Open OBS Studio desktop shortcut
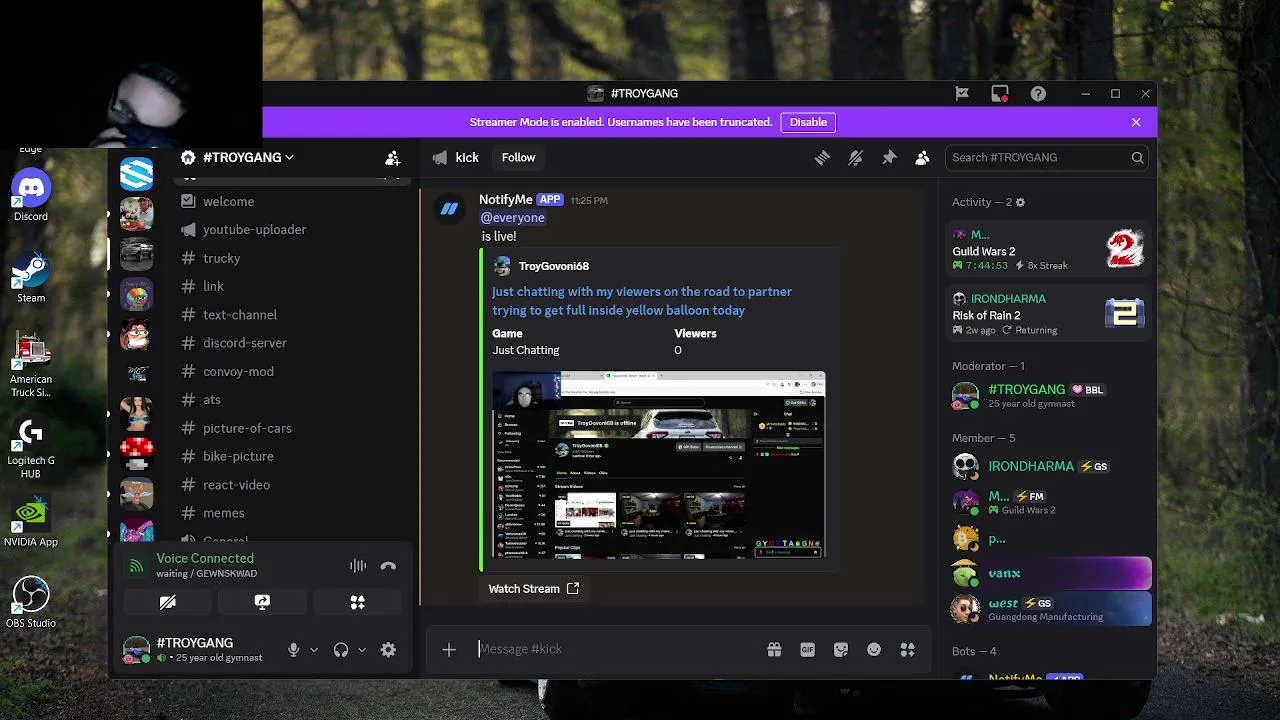Image resolution: width=1280 pixels, height=720 pixels. pyautogui.click(x=31, y=603)
